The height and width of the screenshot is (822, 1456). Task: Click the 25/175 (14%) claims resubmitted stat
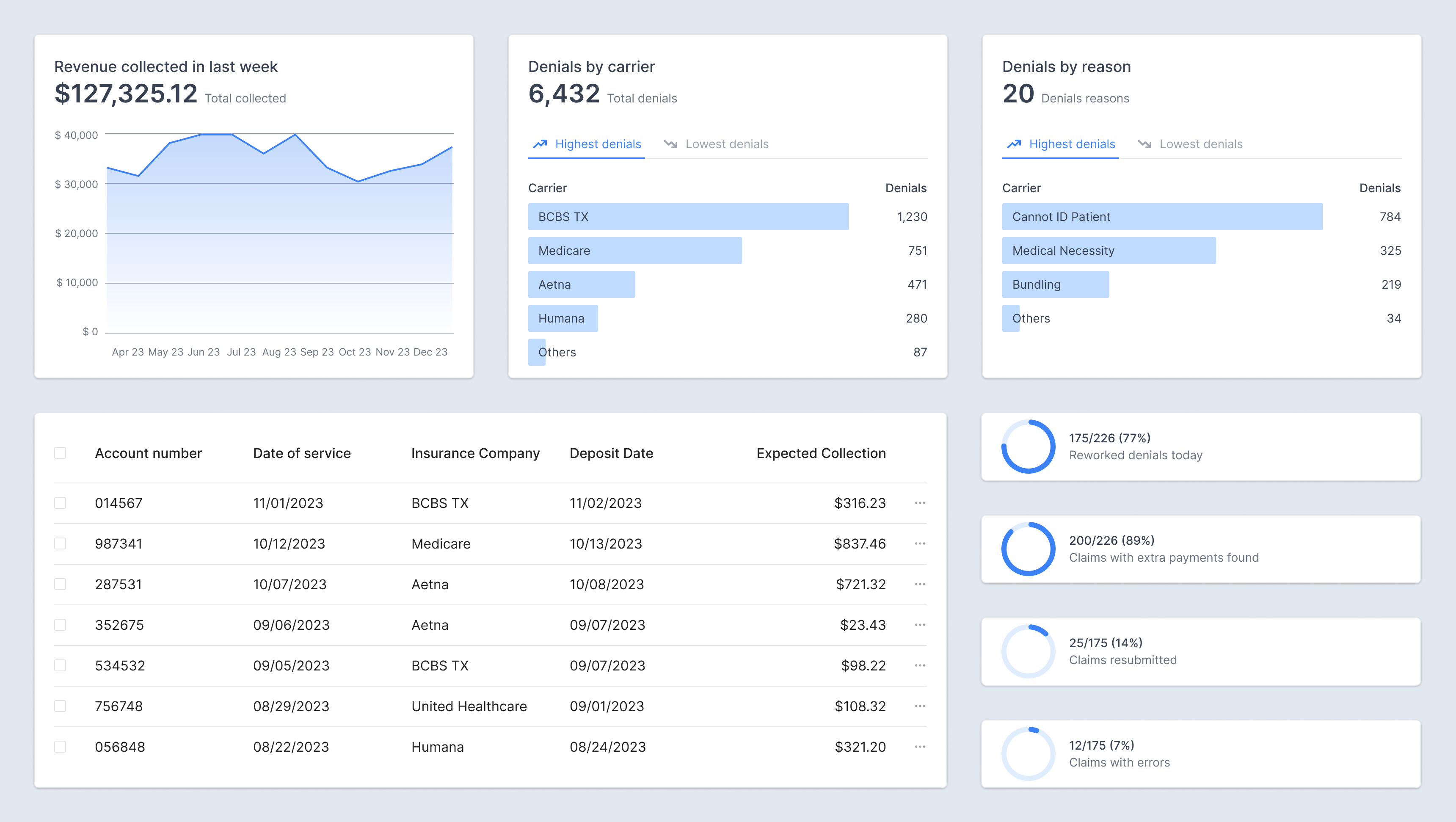tap(1106, 643)
